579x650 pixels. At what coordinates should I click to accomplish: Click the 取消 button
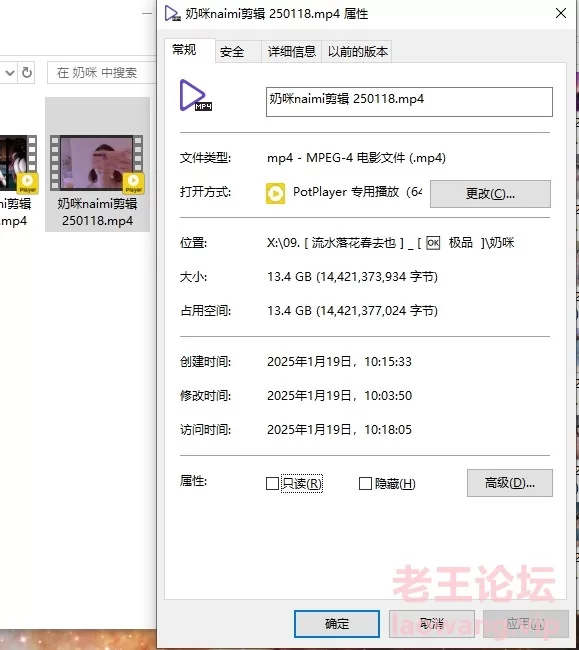click(x=431, y=623)
